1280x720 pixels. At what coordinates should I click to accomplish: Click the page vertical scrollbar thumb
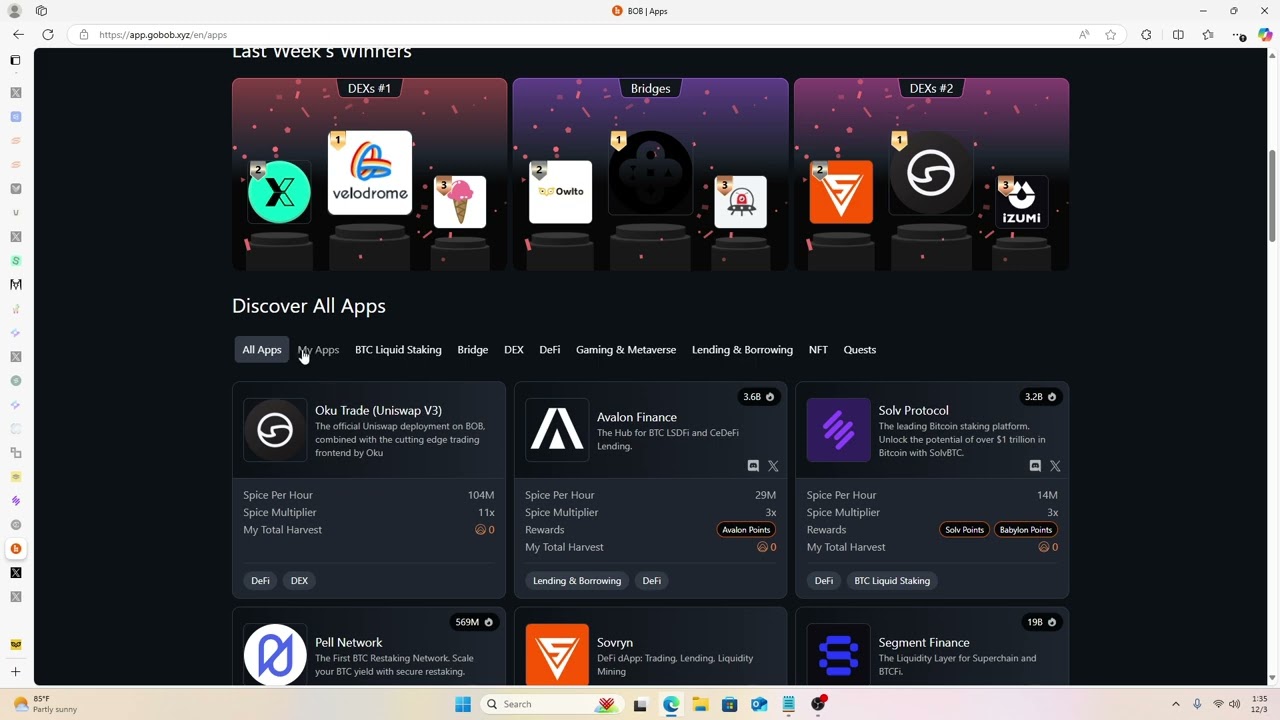point(1272,195)
